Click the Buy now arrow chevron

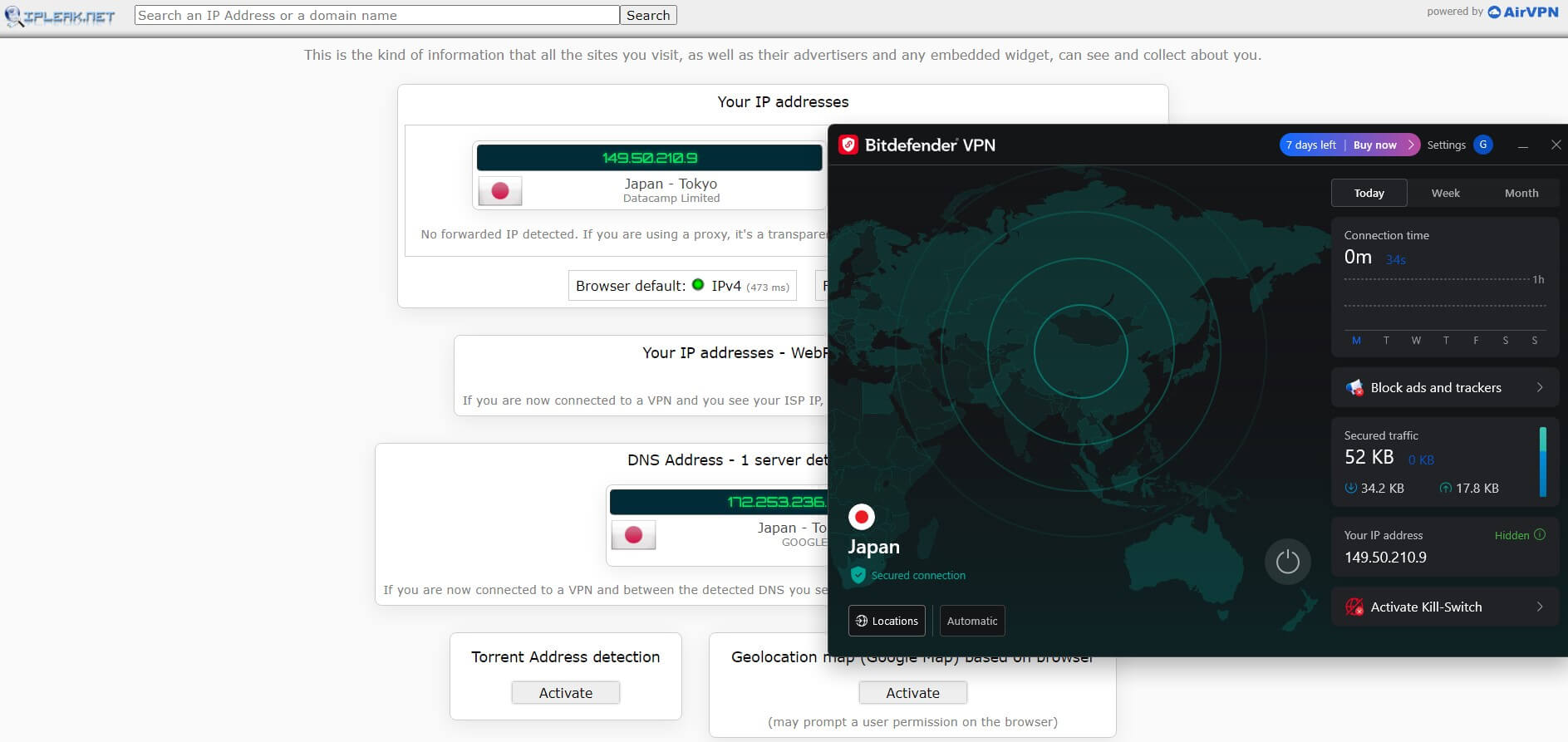[1411, 145]
